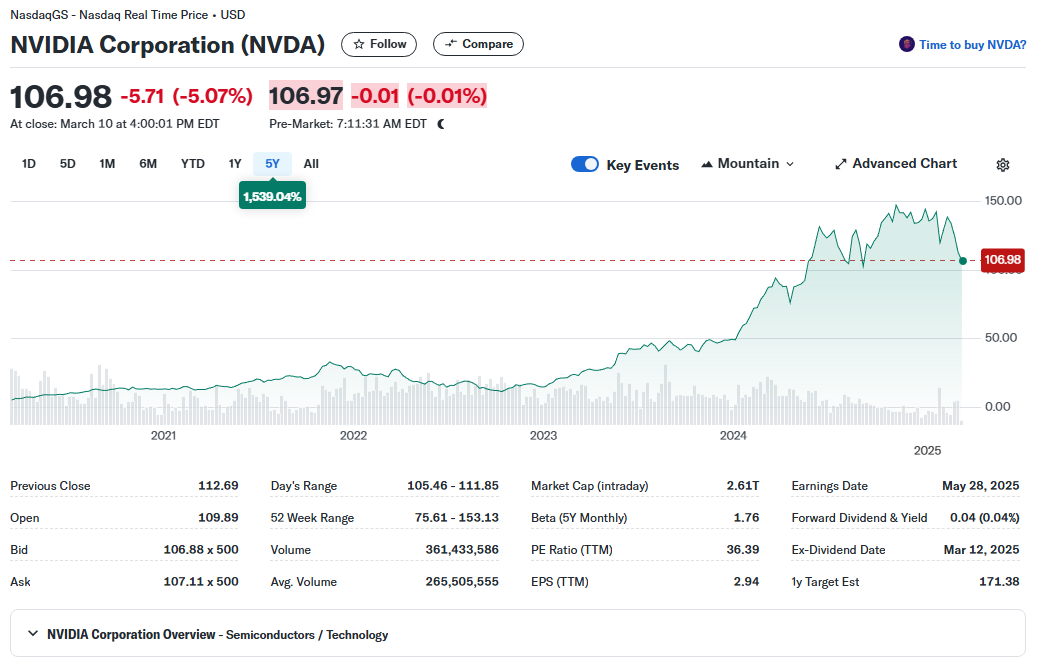Click the closing price 106.98 headline
Screen dimensions: 1041x667
(x=61, y=97)
